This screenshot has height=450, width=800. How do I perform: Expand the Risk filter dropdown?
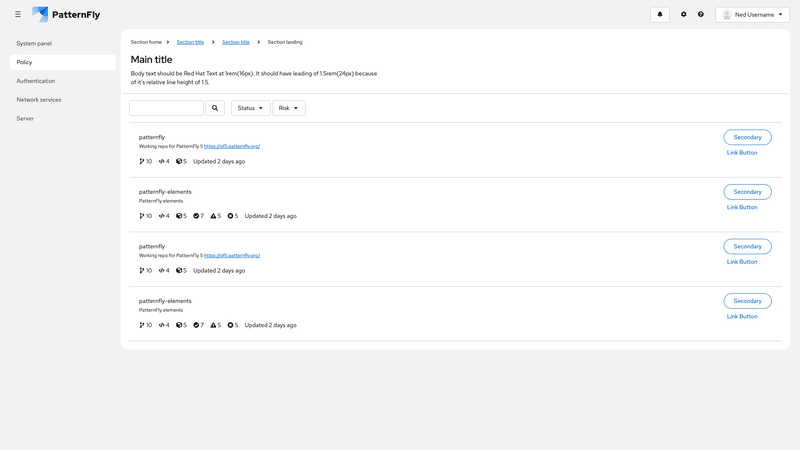click(x=288, y=108)
